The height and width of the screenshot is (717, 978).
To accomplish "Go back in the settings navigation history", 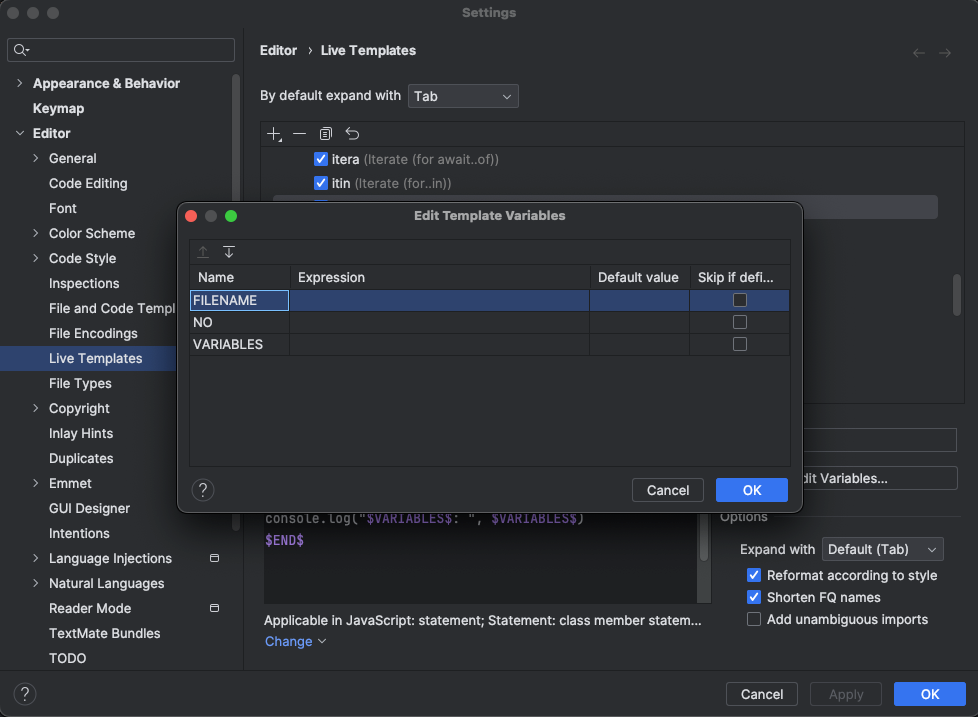I will point(919,53).
